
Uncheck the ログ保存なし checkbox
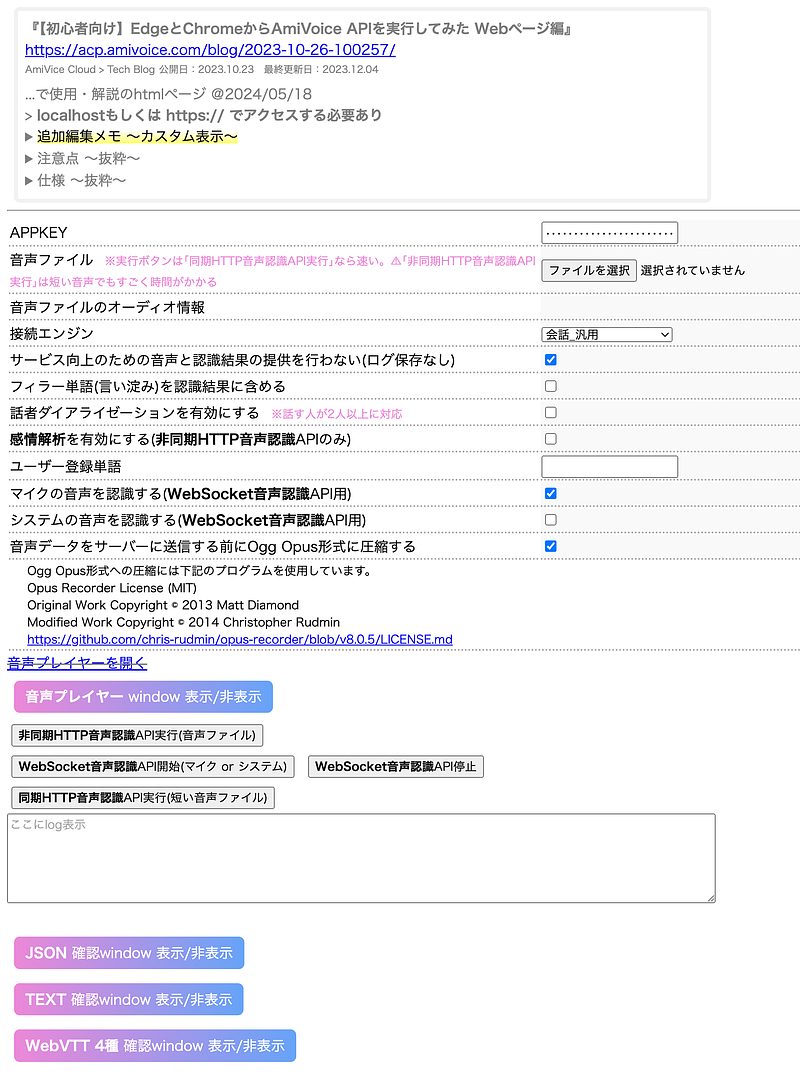pyautogui.click(x=549, y=359)
